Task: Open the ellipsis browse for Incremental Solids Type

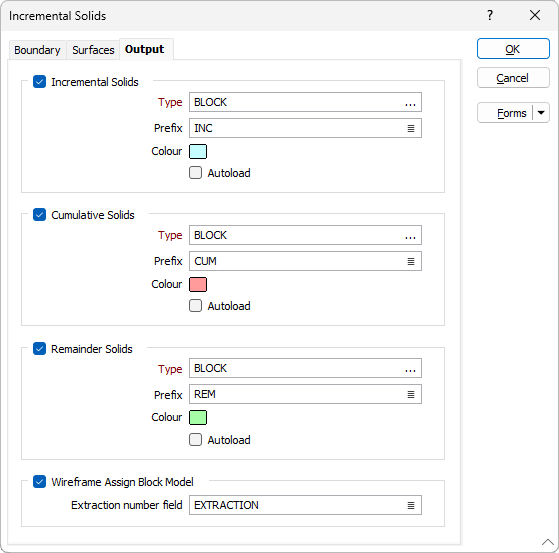Action: click(410, 103)
